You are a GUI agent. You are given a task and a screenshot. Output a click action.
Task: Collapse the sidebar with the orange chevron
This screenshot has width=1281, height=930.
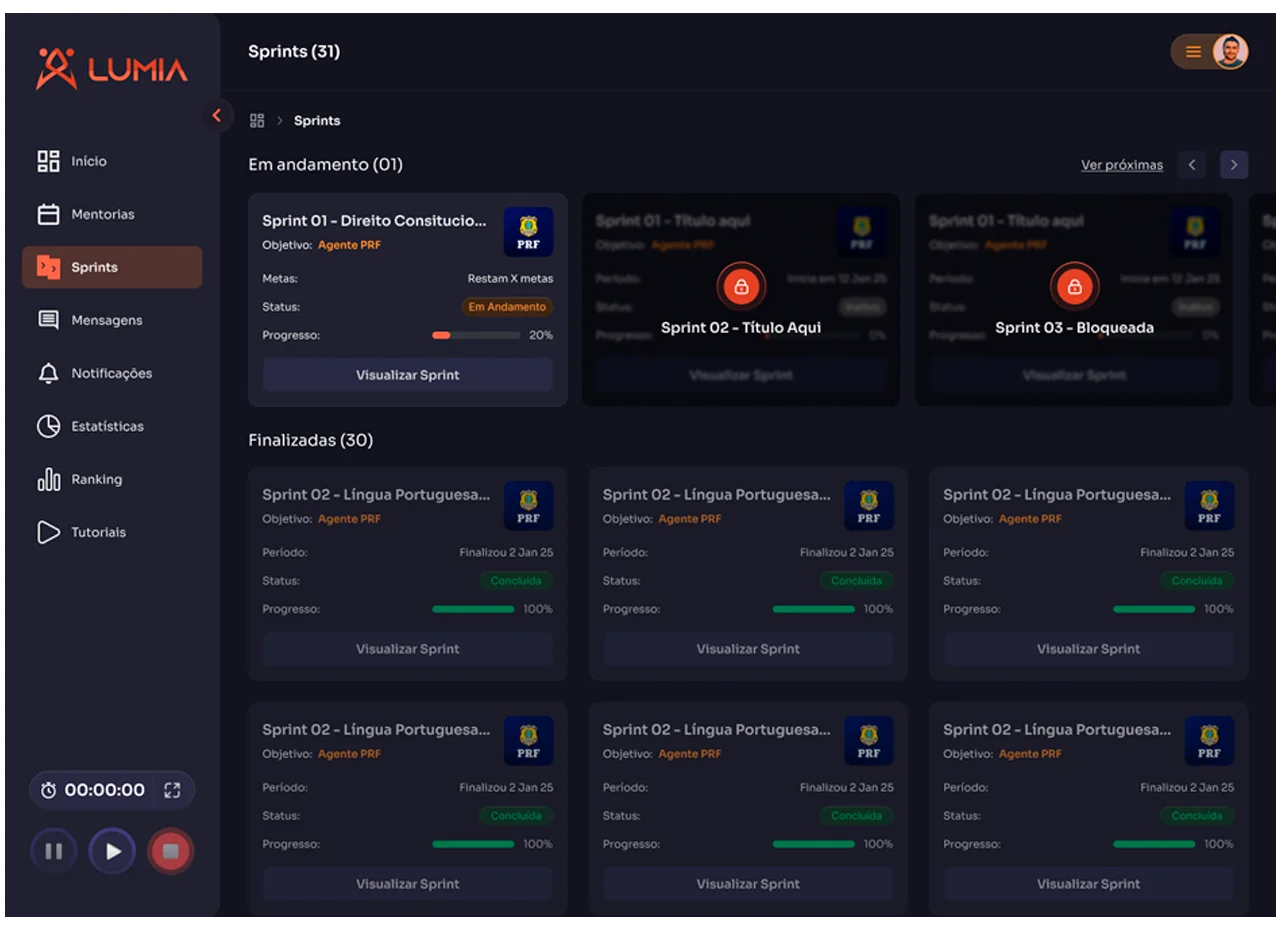pos(216,116)
